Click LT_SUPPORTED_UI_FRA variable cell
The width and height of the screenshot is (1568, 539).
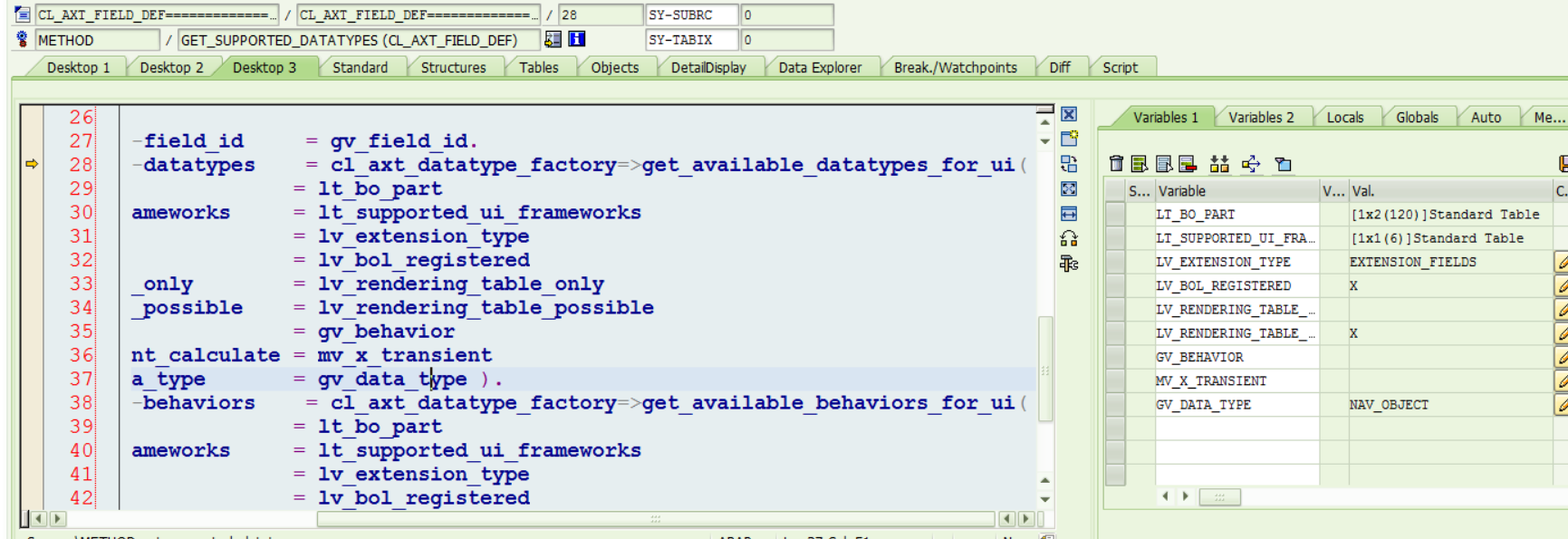click(x=1236, y=237)
